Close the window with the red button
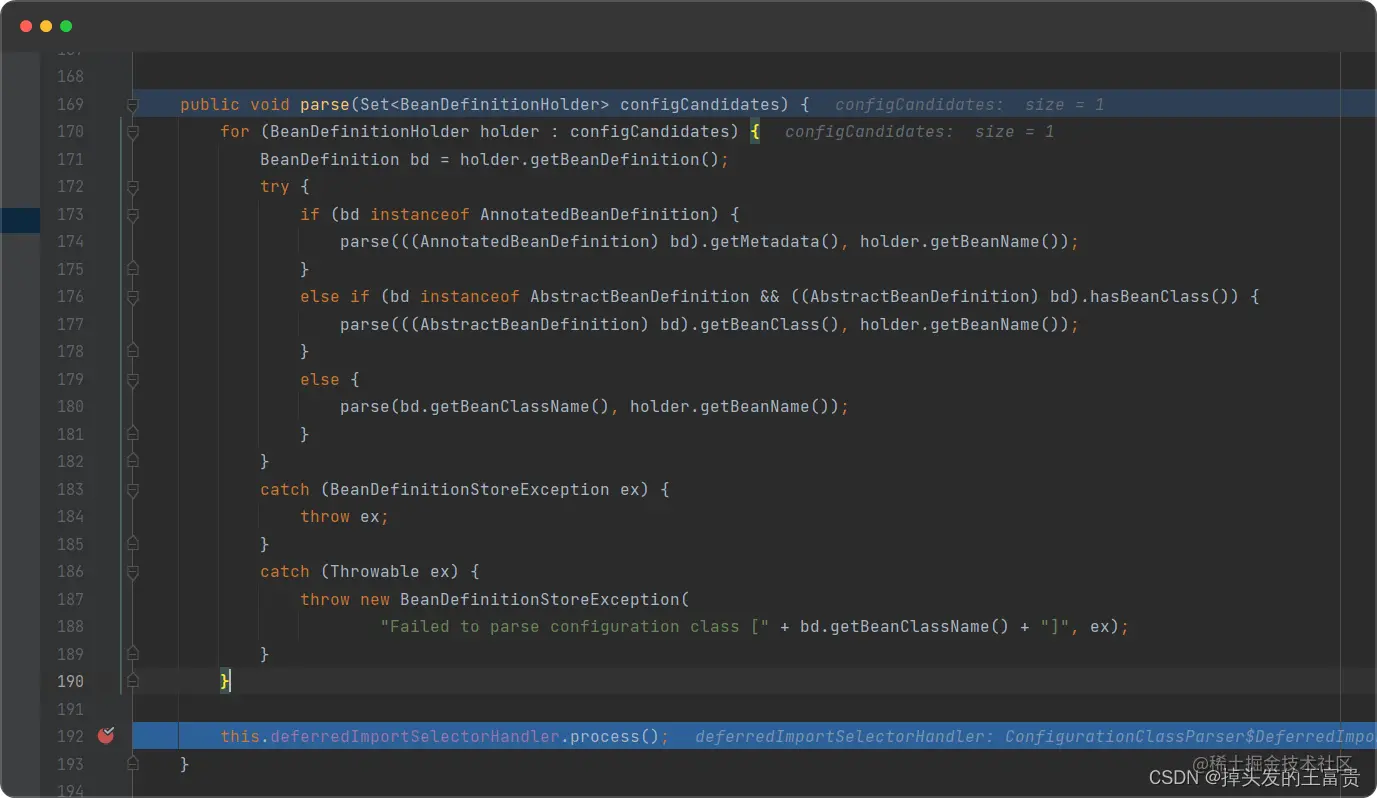Image resolution: width=1377 pixels, height=798 pixels. 26,26
